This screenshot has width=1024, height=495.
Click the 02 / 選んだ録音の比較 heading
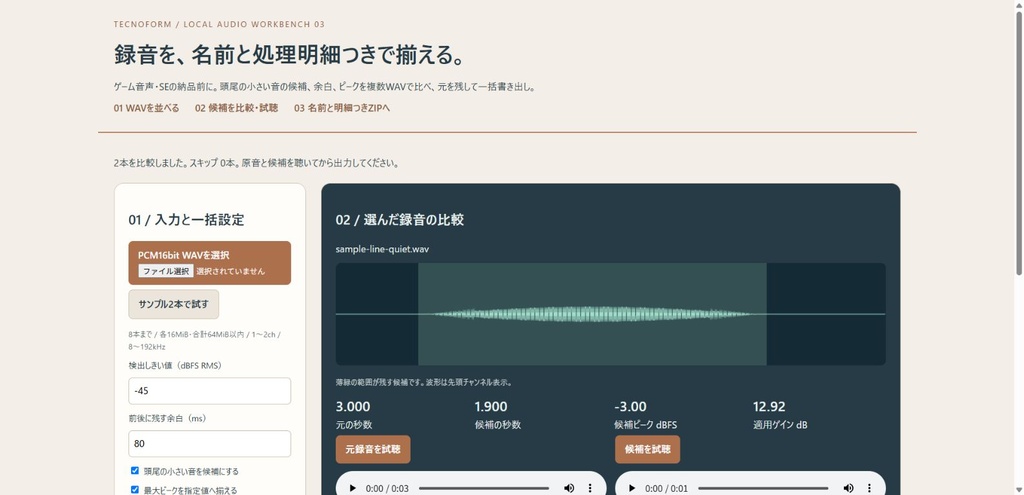[400, 220]
